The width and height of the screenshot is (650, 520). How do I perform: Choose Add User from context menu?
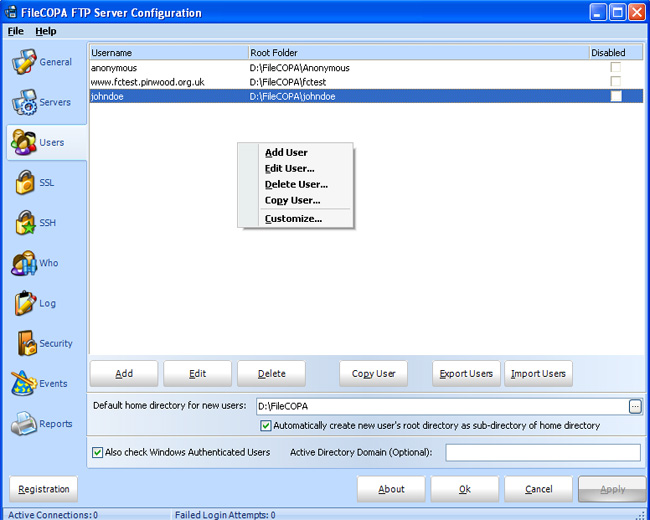[286, 153]
